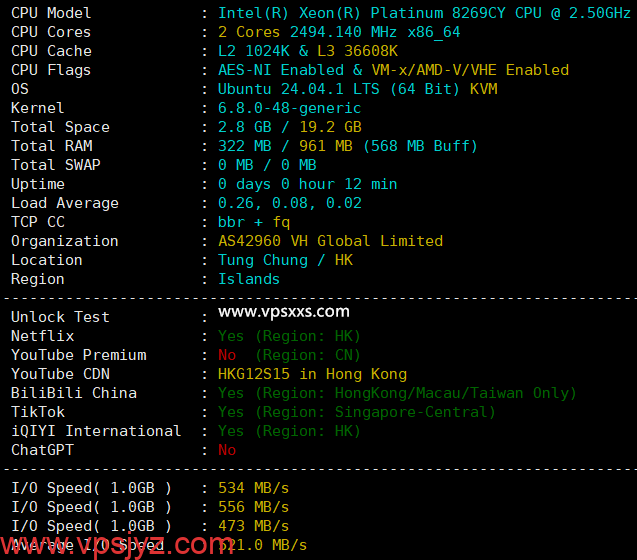
Task: Click the ChatGPT result 'No'
Action: [227, 450]
